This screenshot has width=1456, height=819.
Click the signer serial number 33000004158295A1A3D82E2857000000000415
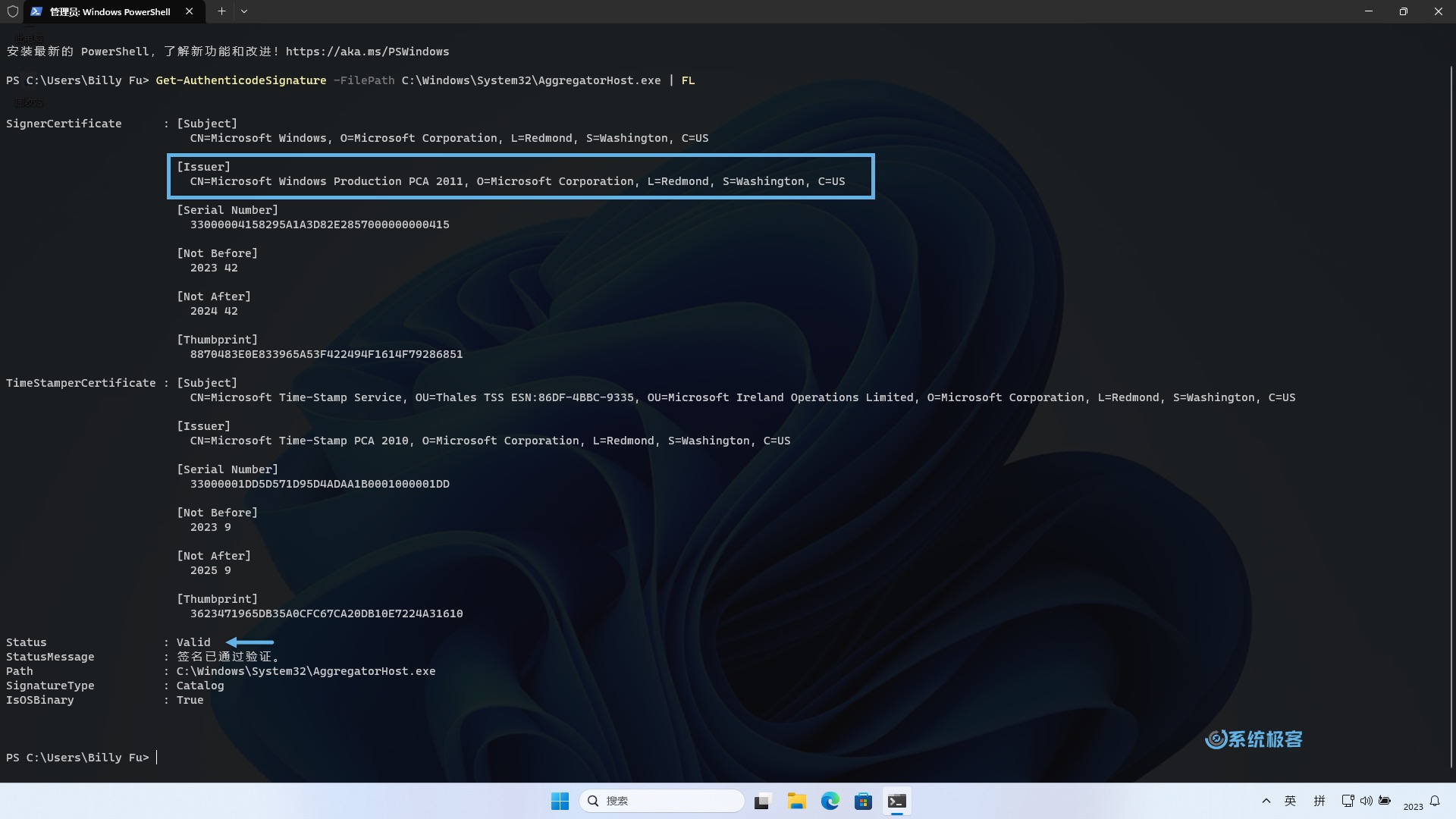319,224
